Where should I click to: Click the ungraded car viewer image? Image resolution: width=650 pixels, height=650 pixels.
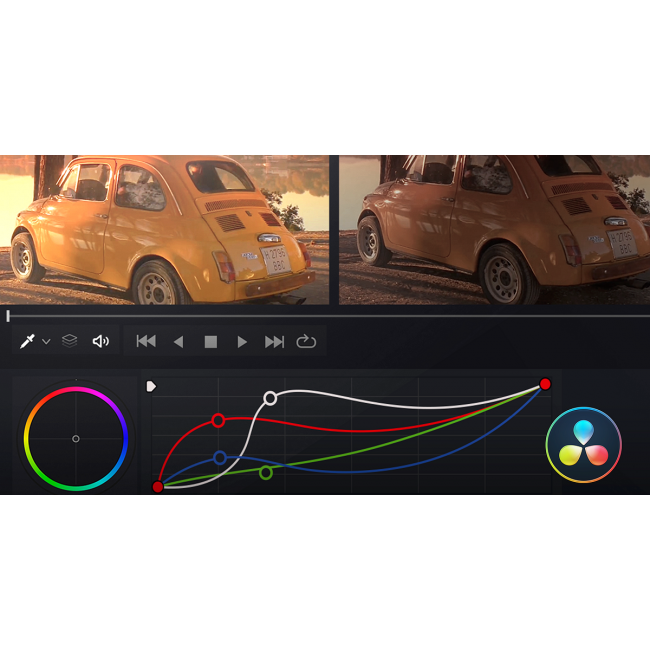(495, 230)
